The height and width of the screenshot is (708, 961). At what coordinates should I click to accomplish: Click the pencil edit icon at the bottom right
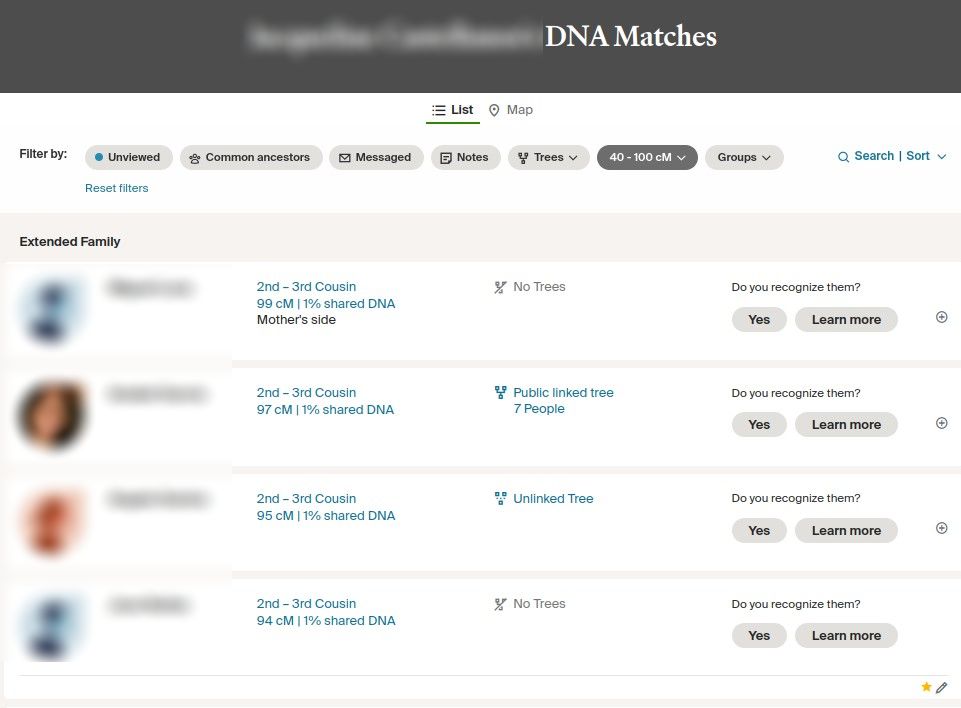click(941, 688)
